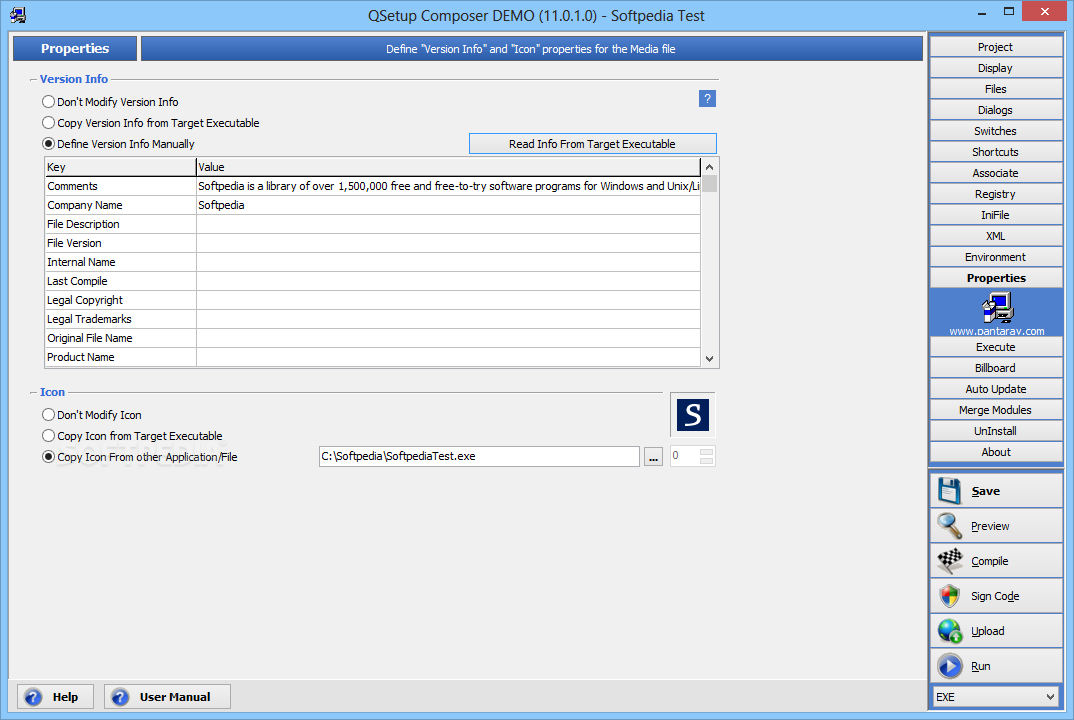
Task: Open the Billboard section
Action: (x=995, y=368)
